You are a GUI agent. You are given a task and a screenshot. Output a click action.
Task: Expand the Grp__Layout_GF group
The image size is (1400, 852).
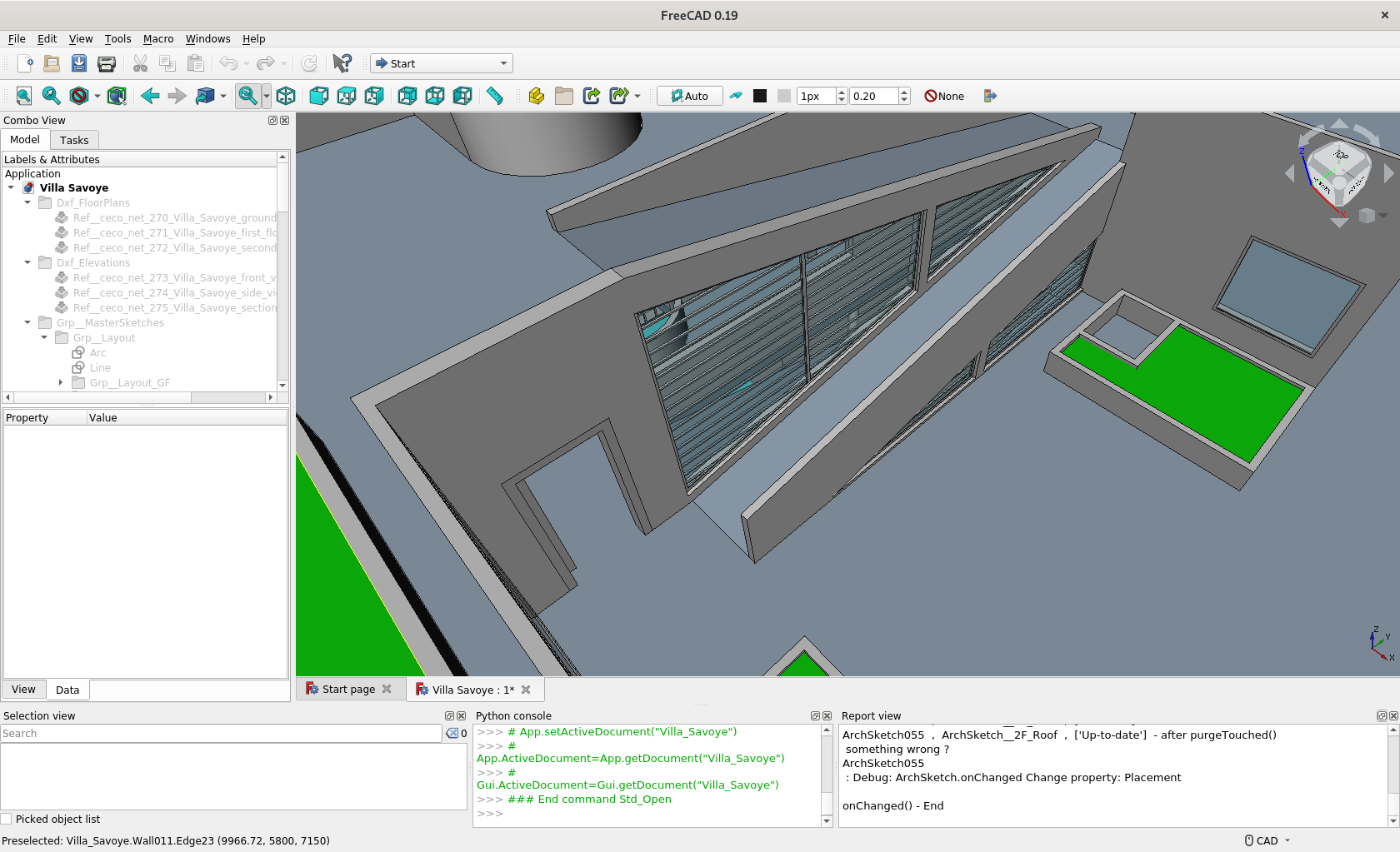coord(61,382)
